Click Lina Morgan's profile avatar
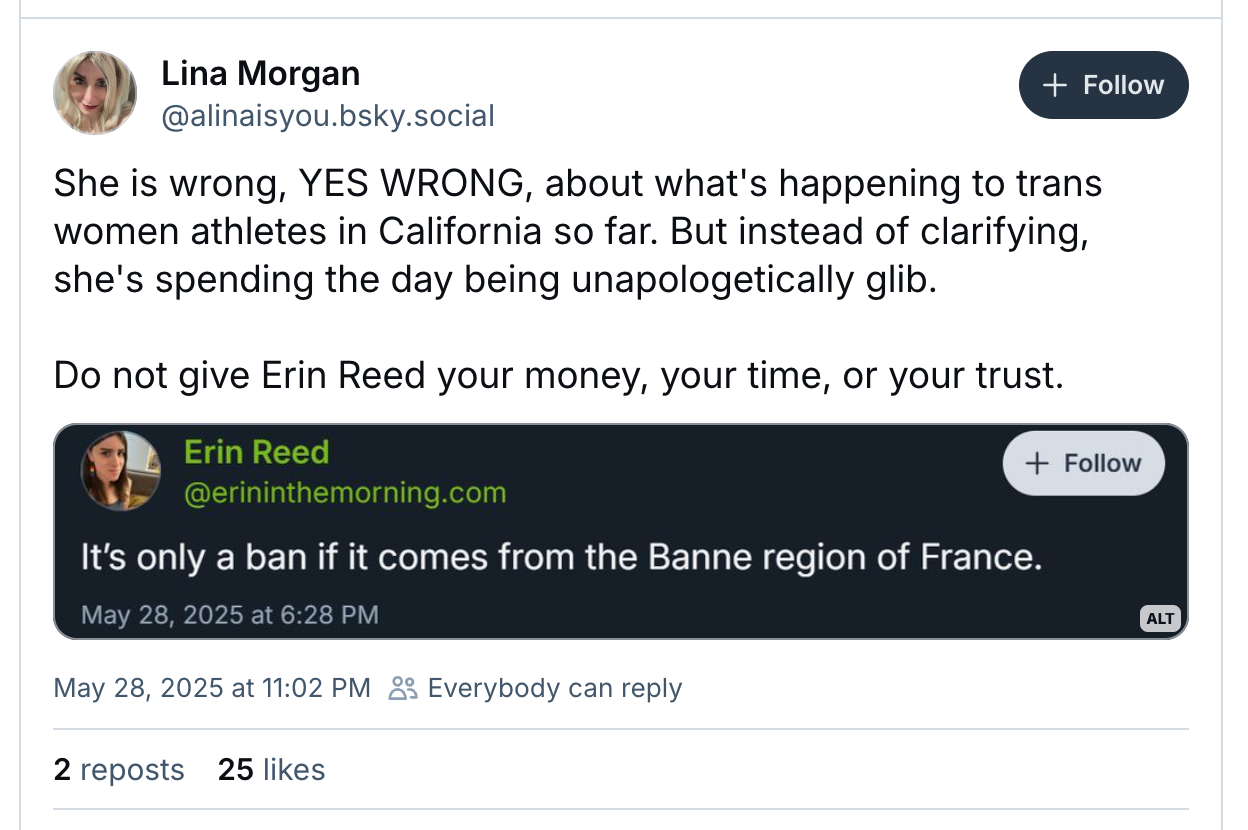 pos(95,93)
